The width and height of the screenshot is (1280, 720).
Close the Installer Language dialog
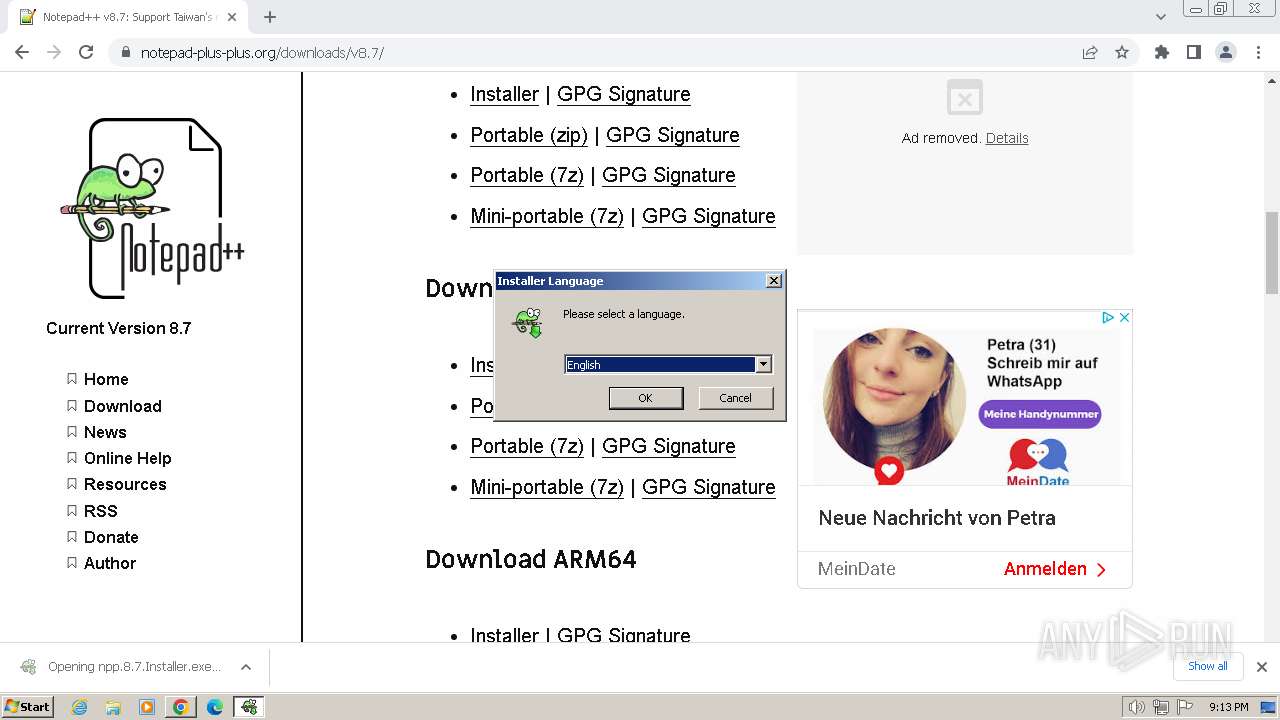(x=774, y=281)
